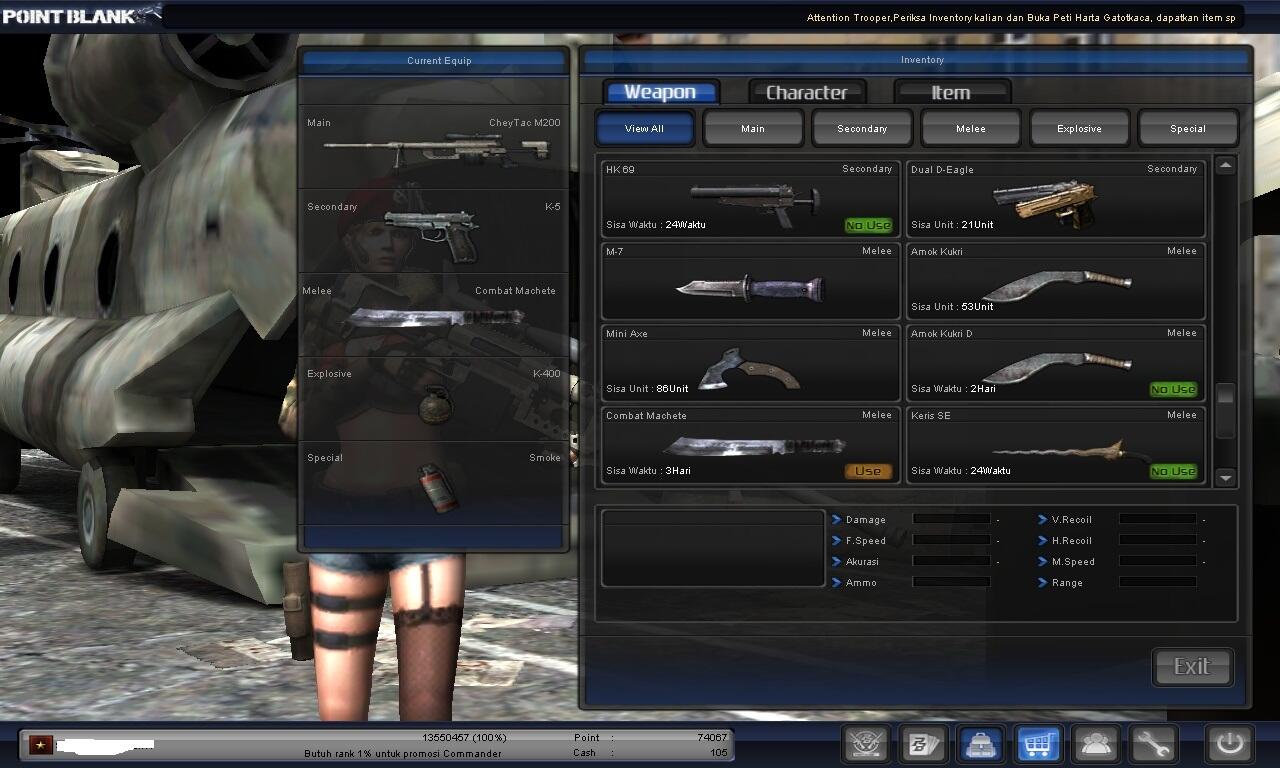1280x768 pixels.
Task: Click No Use button on Keris SE
Action: (x=1173, y=471)
